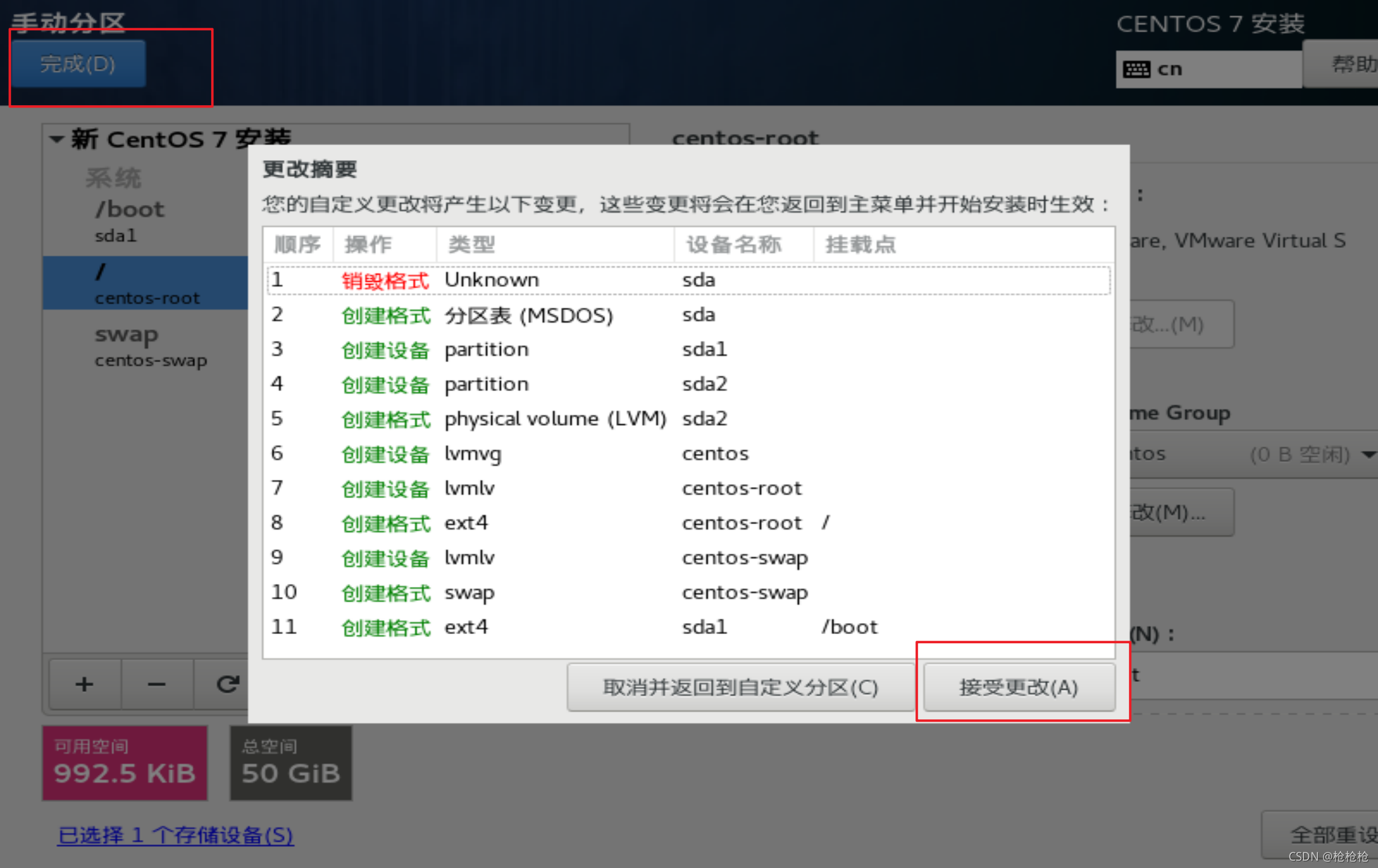The height and width of the screenshot is (868, 1378).
Task: Click the 完成(D) done button
Action: pyautogui.click(x=78, y=64)
